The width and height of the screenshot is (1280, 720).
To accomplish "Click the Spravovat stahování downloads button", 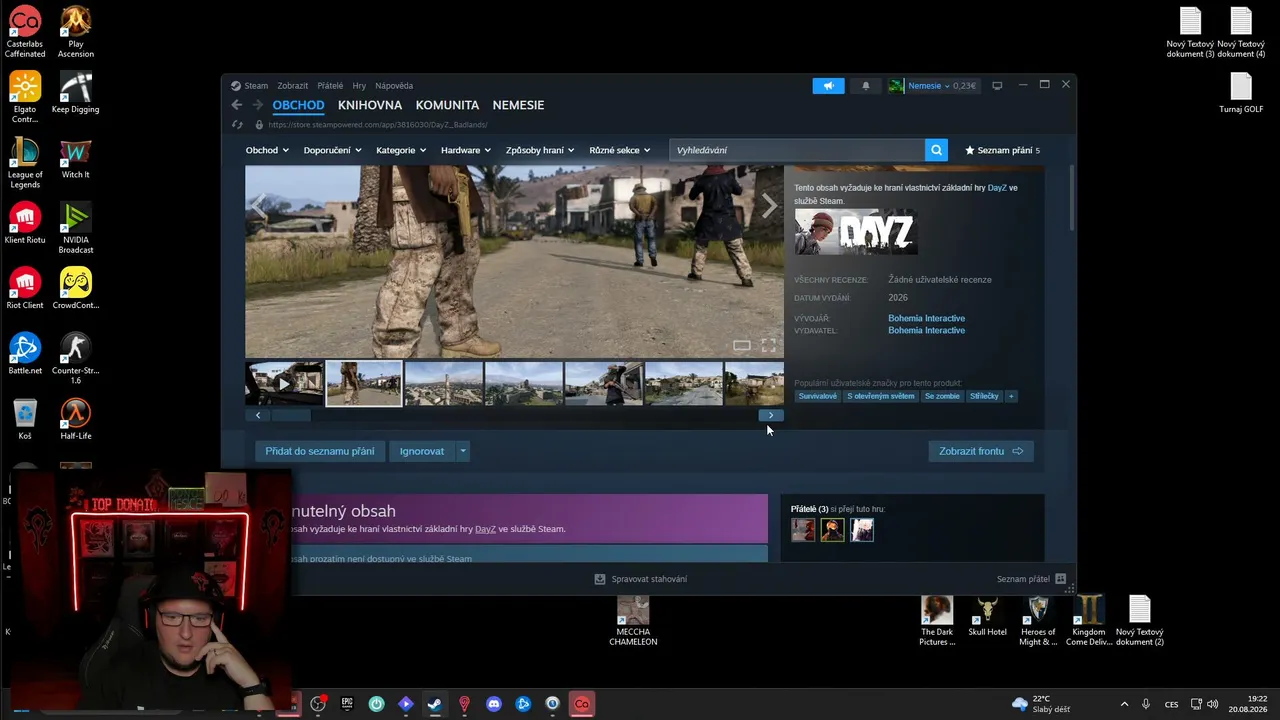I will [x=641, y=579].
